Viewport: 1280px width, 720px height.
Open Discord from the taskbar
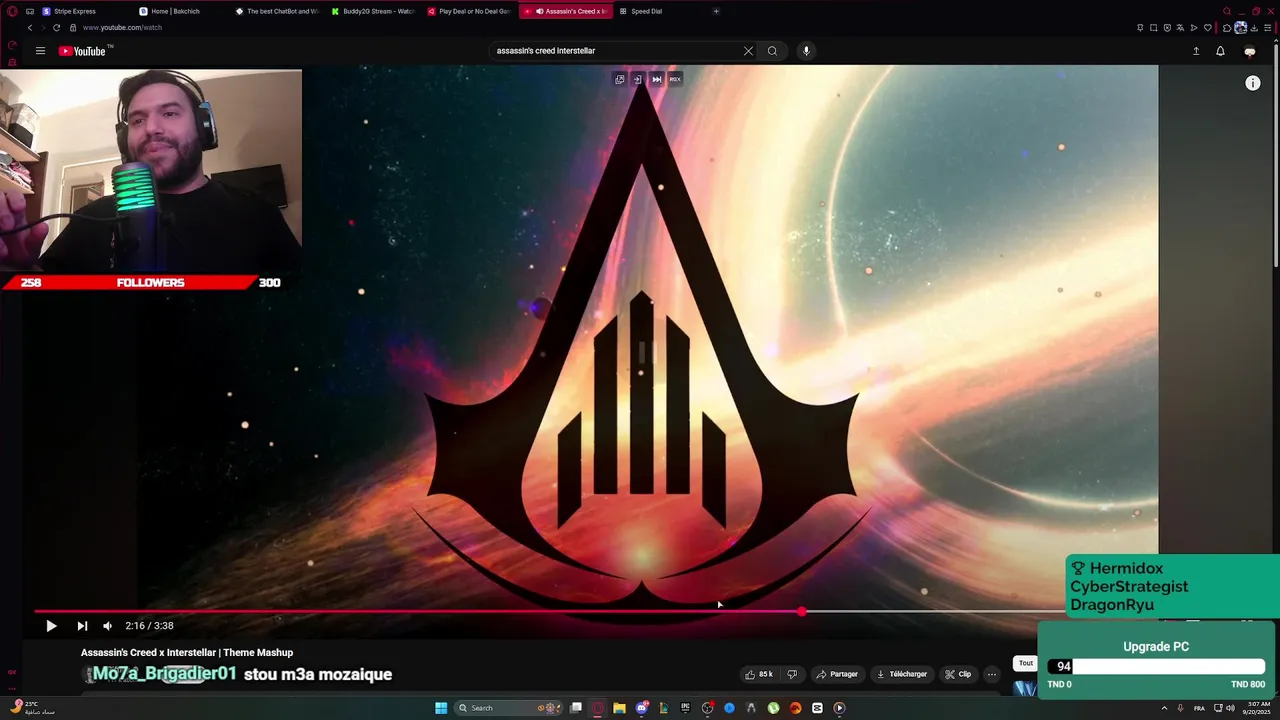pos(641,708)
